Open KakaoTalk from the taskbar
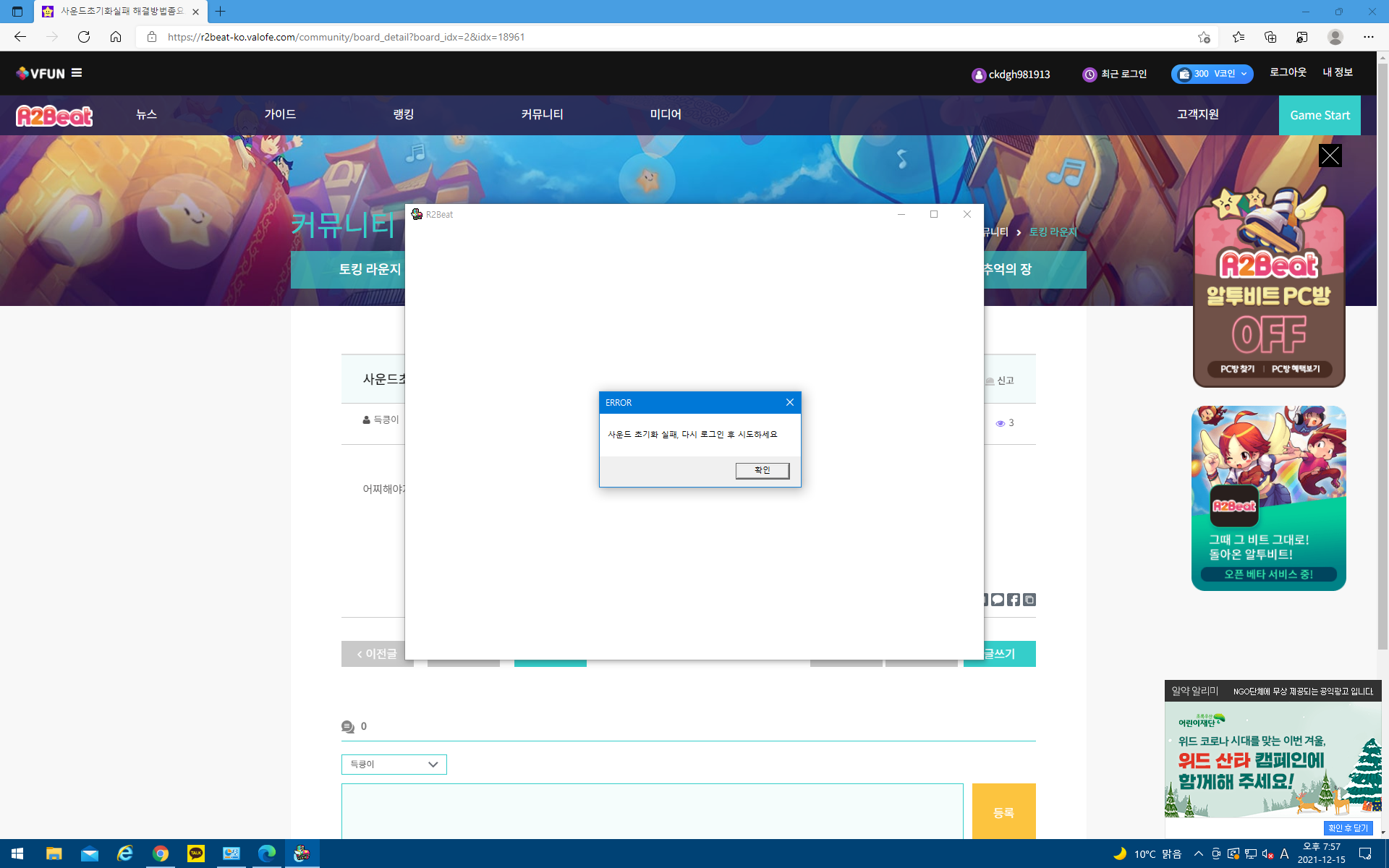This screenshot has height=868, width=1389. (196, 854)
